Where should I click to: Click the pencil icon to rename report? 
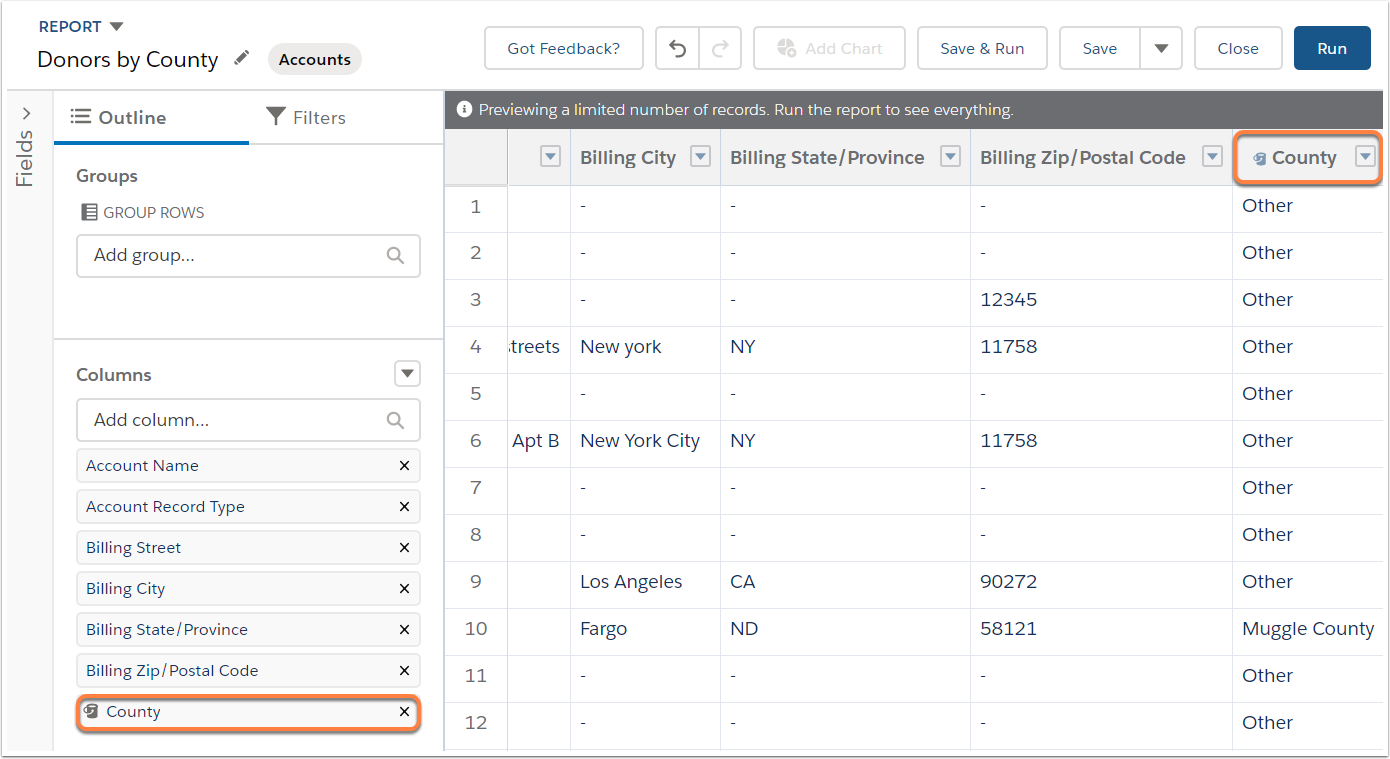tap(241, 59)
